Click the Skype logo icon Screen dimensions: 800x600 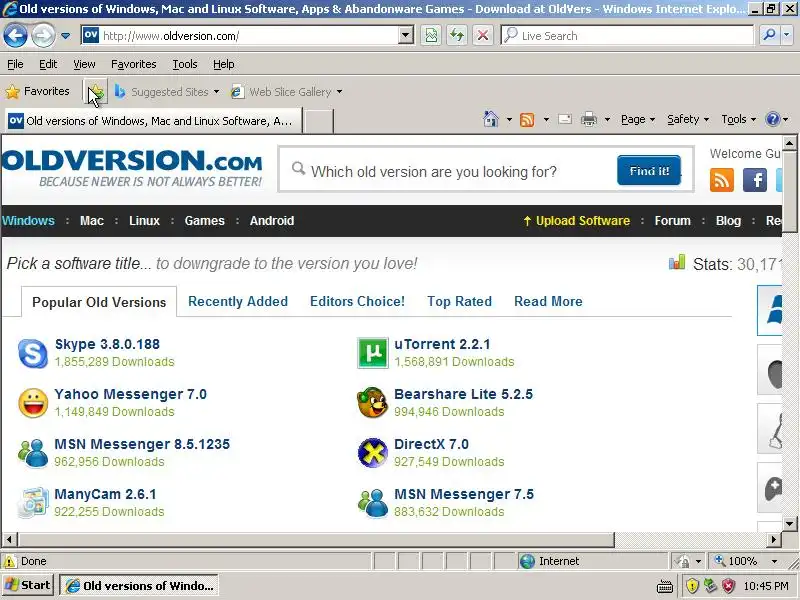33,353
